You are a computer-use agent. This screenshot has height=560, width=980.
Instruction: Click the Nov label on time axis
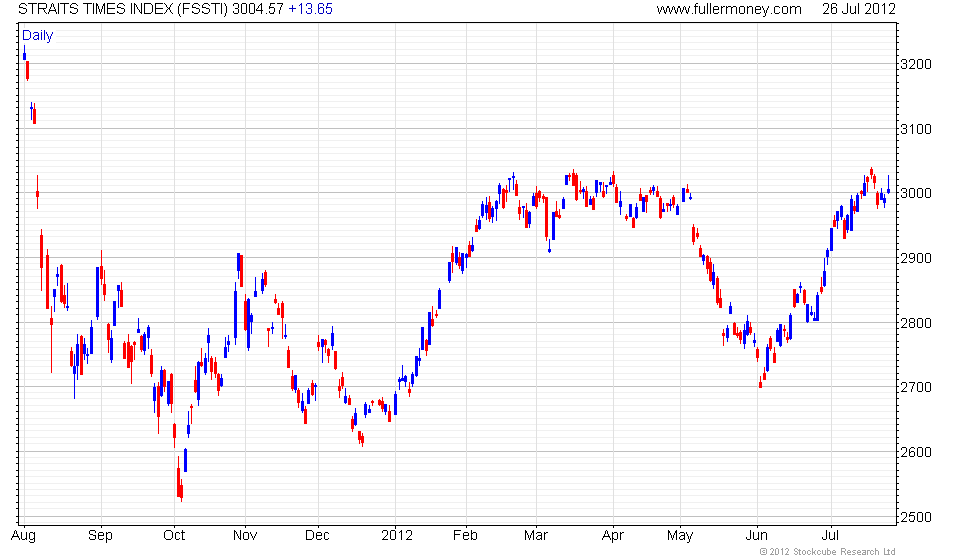tap(245, 536)
